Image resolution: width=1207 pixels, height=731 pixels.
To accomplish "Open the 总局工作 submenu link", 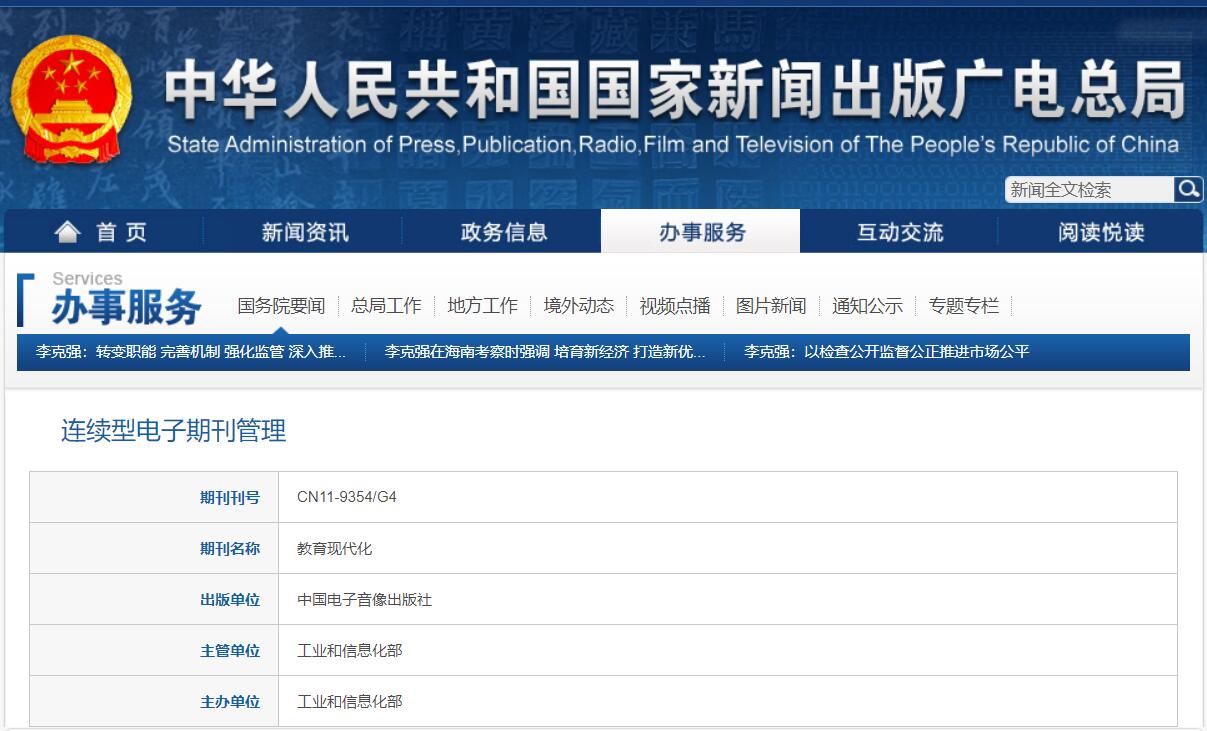I will click(x=386, y=306).
